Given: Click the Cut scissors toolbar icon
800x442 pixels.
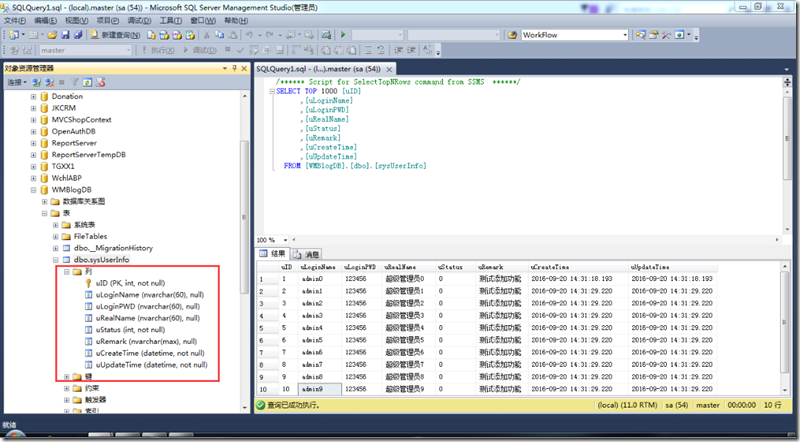Looking at the screenshot, I should 207,35.
